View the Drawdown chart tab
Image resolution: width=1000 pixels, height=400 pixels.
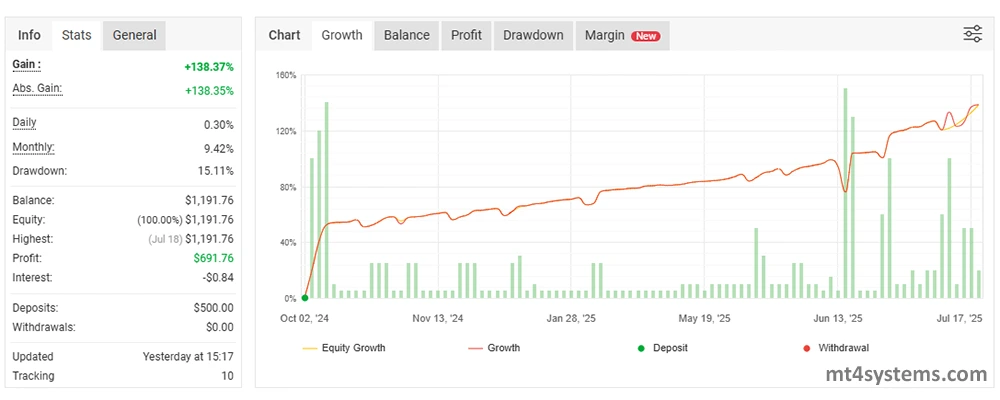533,35
